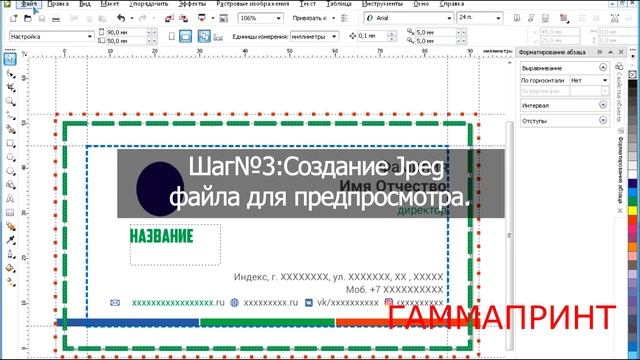
Task: Select the Smart fill tool
Action: pyautogui.click(x=11, y=129)
